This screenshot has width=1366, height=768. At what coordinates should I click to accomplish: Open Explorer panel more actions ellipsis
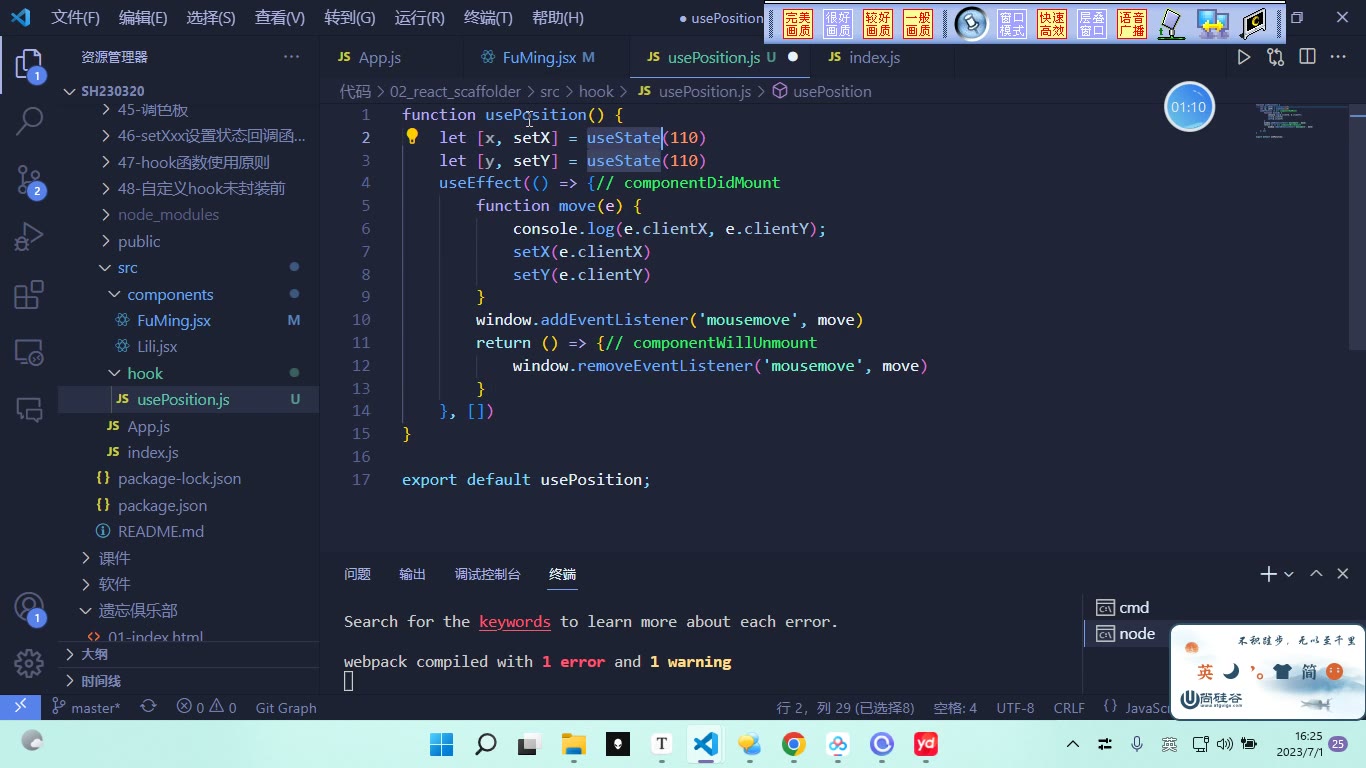(291, 57)
